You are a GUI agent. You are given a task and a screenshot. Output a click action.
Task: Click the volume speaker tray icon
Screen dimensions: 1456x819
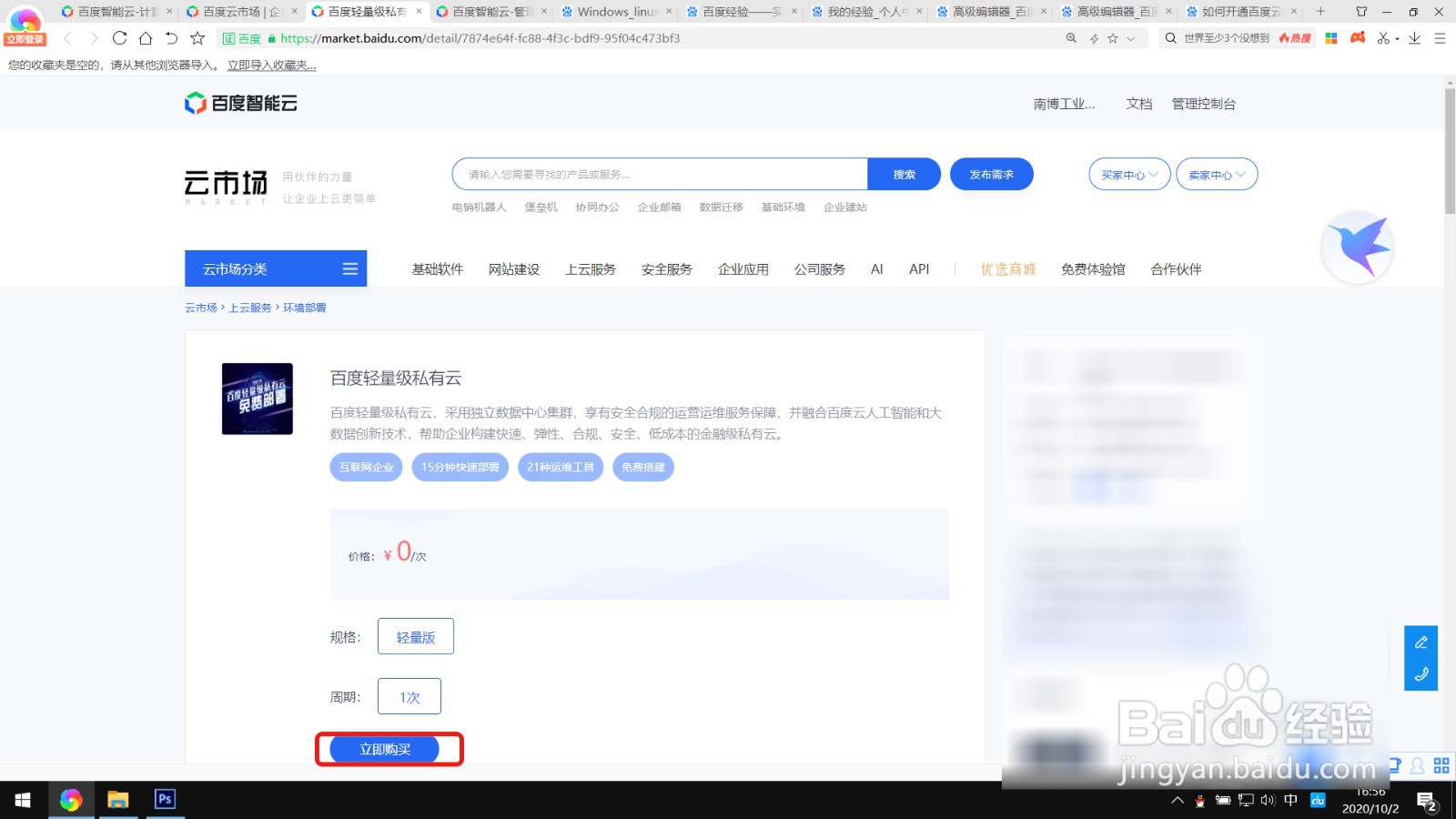click(1268, 801)
